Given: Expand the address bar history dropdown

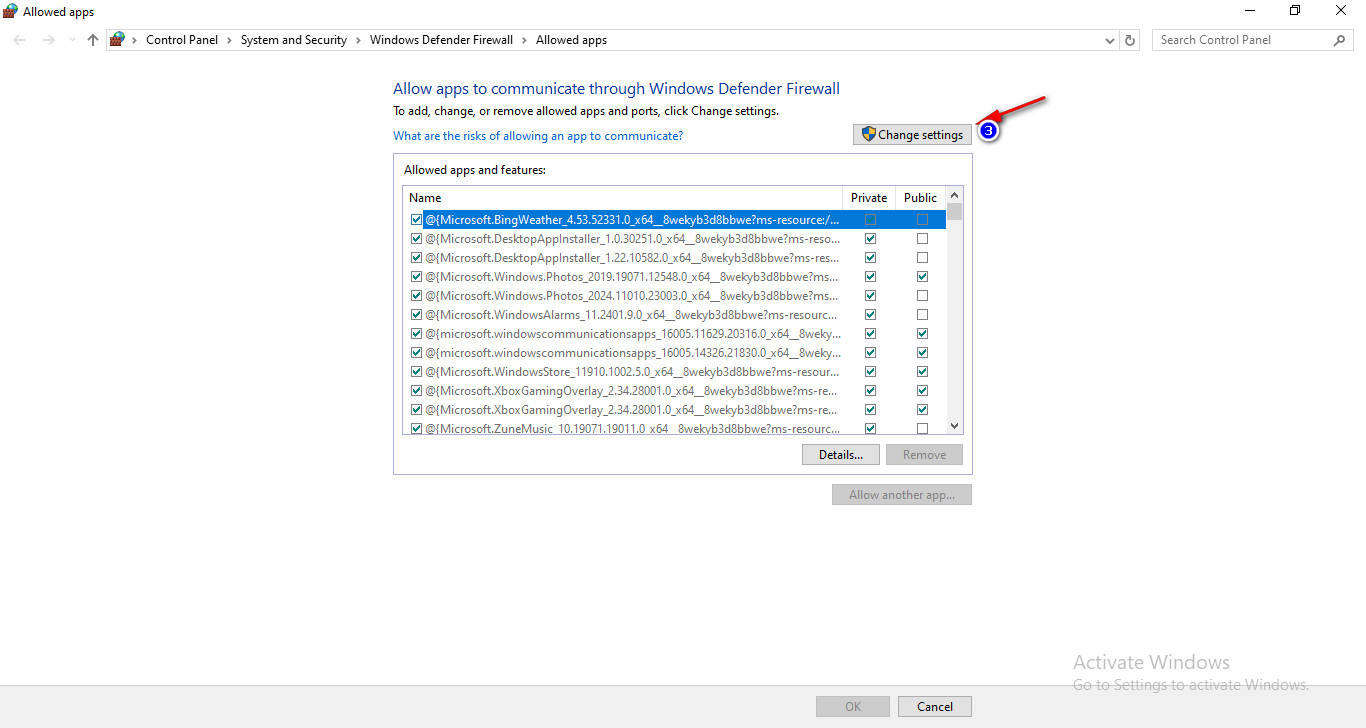Looking at the screenshot, I should pyautogui.click(x=1110, y=41).
